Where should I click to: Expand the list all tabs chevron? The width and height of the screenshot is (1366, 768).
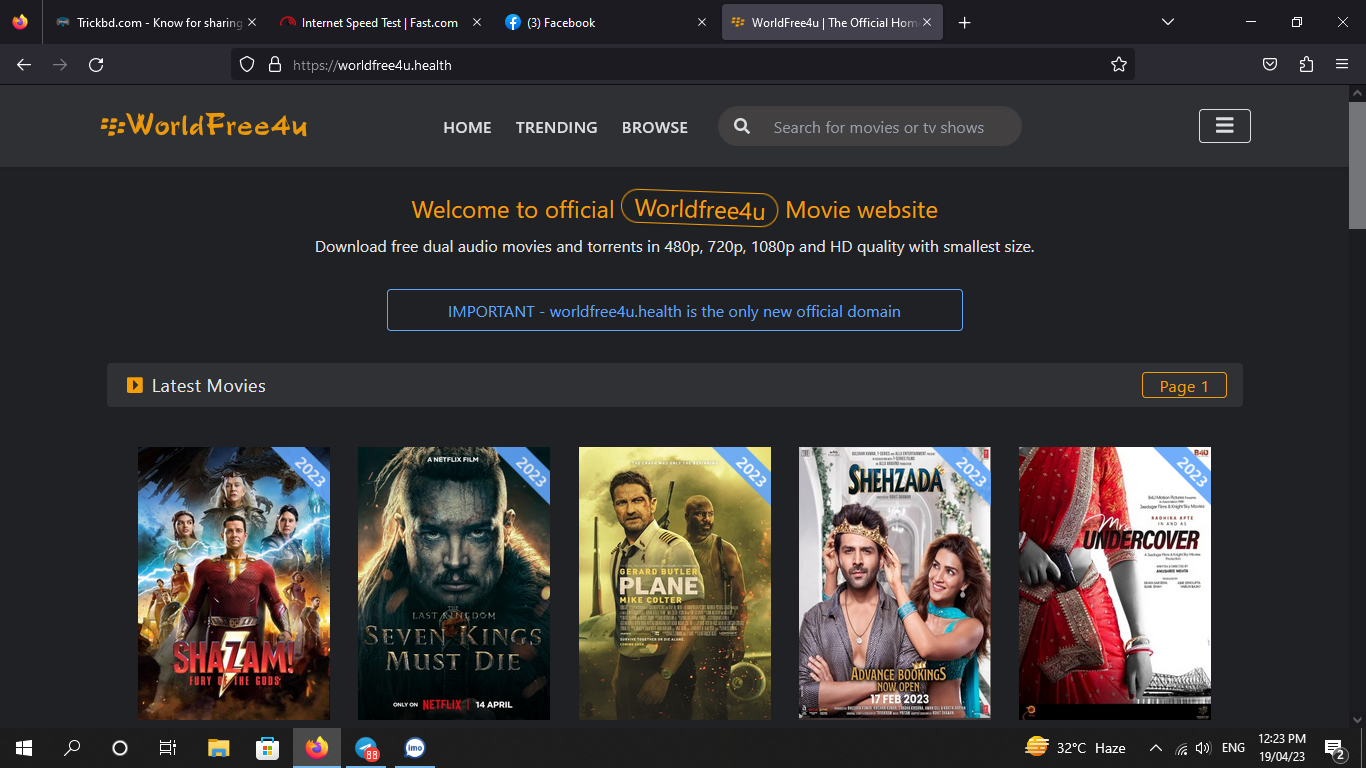(x=1168, y=22)
